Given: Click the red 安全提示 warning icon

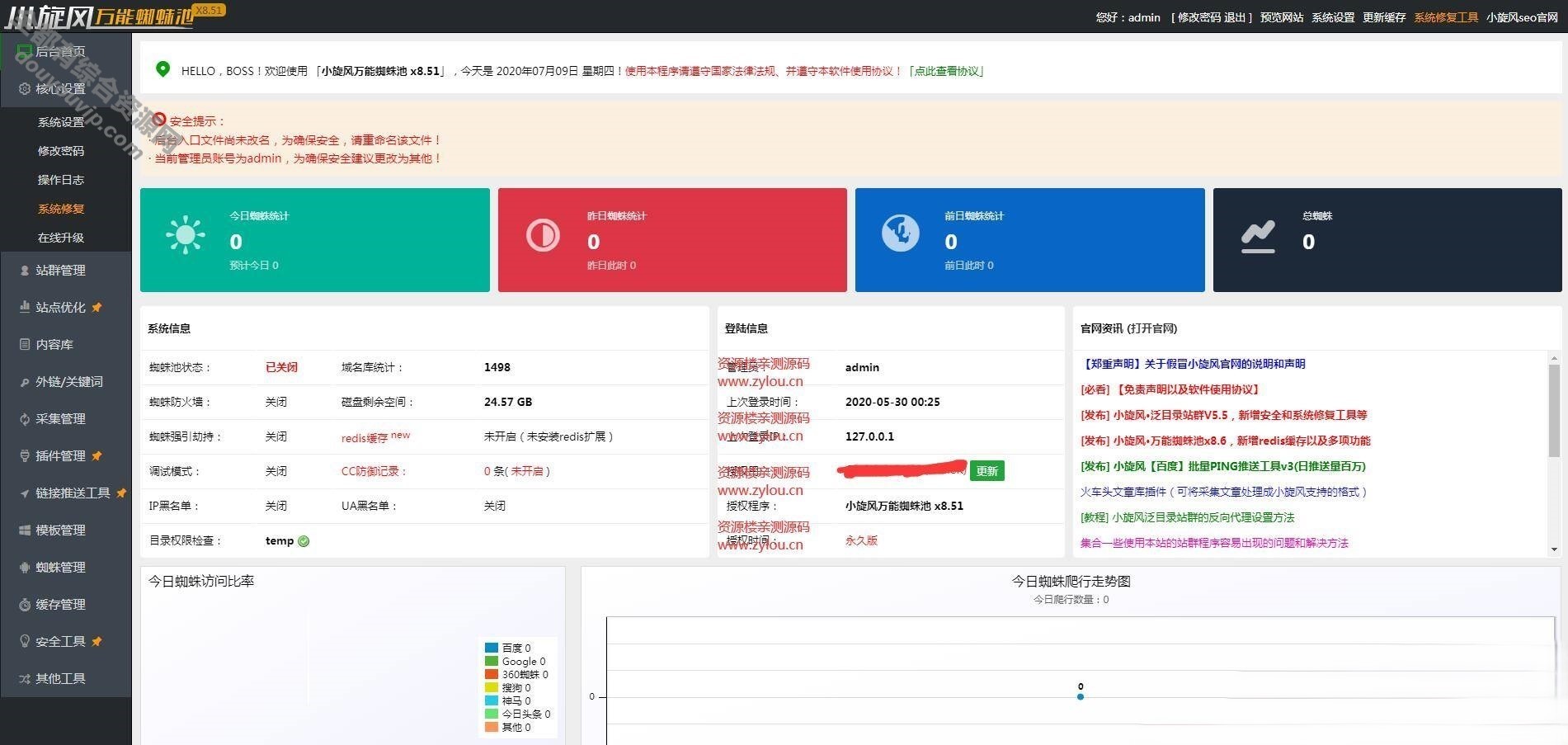Looking at the screenshot, I should [159, 120].
